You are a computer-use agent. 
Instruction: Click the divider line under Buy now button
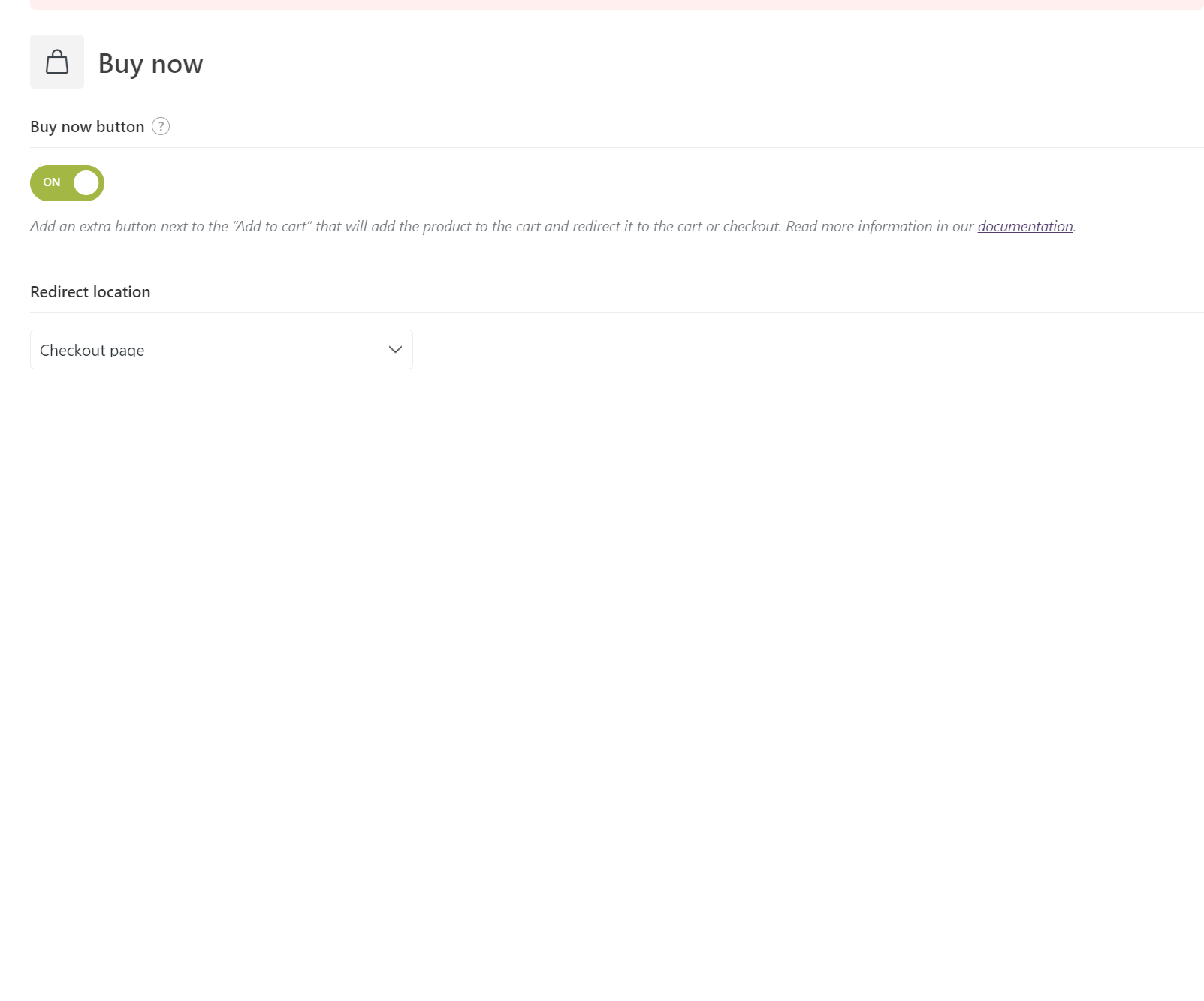617,147
